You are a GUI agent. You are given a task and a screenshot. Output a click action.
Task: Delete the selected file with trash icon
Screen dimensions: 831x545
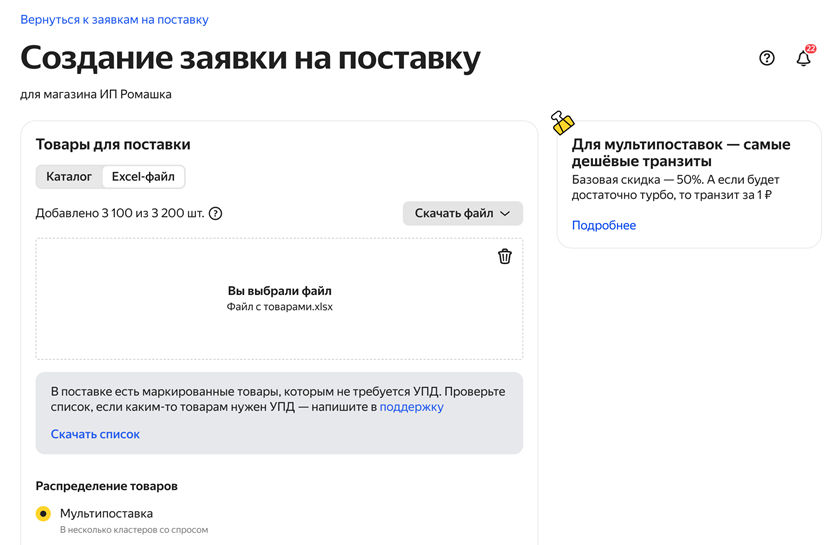[x=505, y=256]
